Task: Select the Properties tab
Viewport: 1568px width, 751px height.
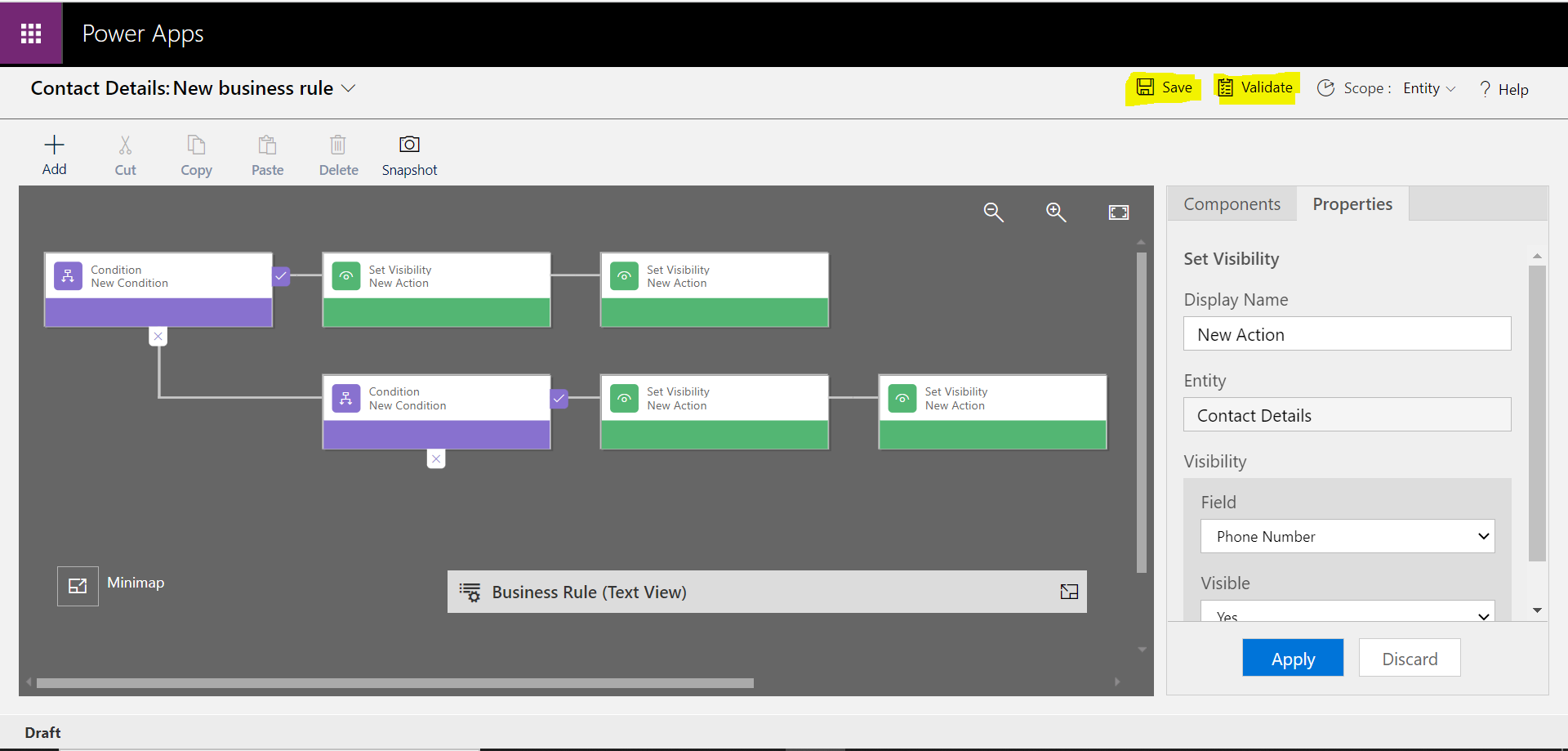Action: (1352, 204)
